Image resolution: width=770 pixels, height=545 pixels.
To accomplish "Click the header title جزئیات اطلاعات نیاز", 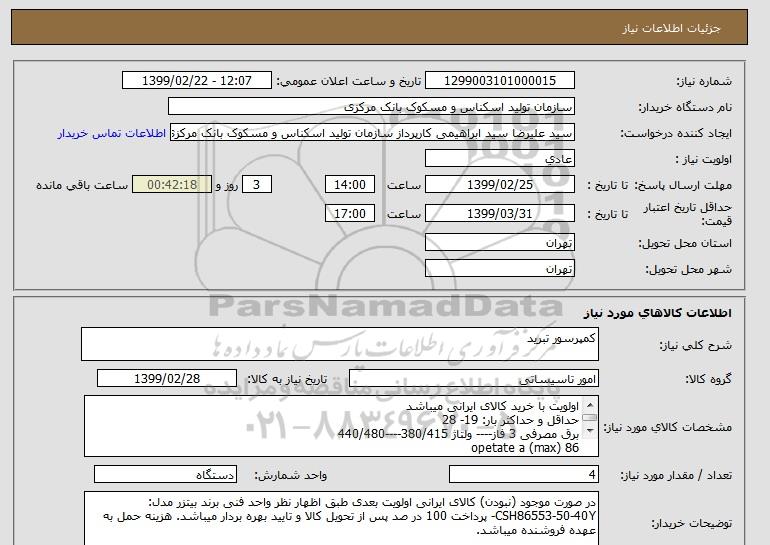I will [x=671, y=28].
